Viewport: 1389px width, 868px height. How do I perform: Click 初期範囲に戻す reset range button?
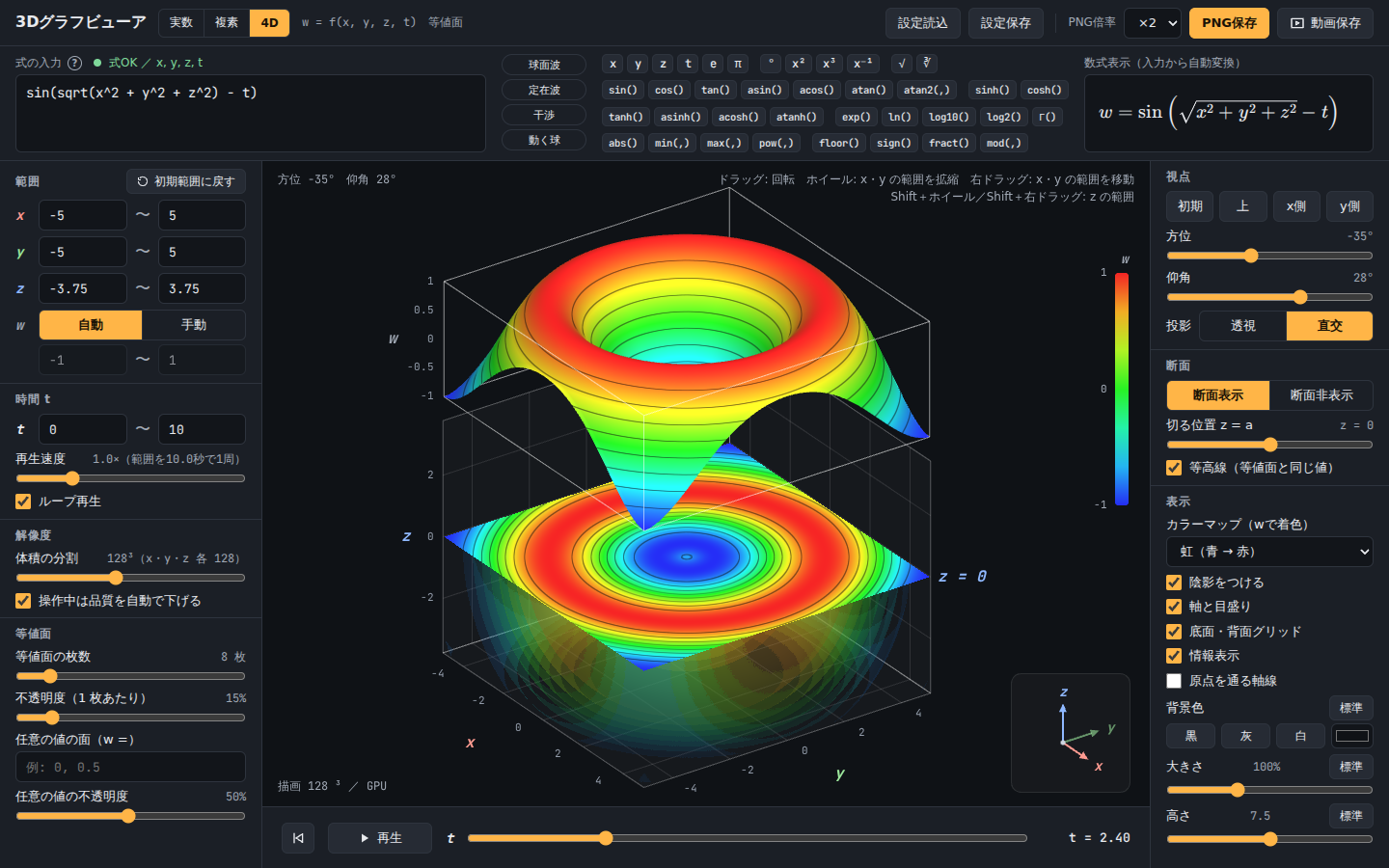pyautogui.click(x=186, y=181)
